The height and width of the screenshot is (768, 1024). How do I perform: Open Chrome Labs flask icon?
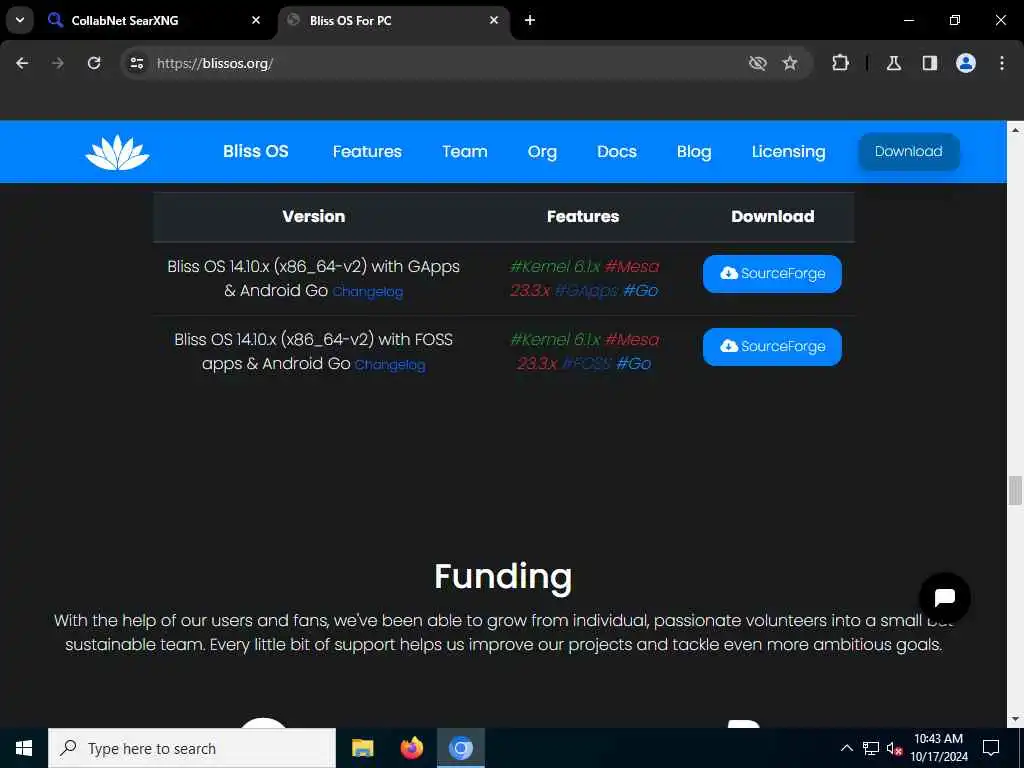click(894, 63)
